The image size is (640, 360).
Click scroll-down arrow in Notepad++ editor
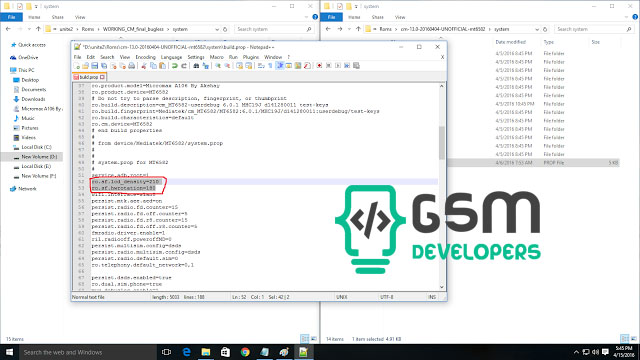tap(442, 287)
